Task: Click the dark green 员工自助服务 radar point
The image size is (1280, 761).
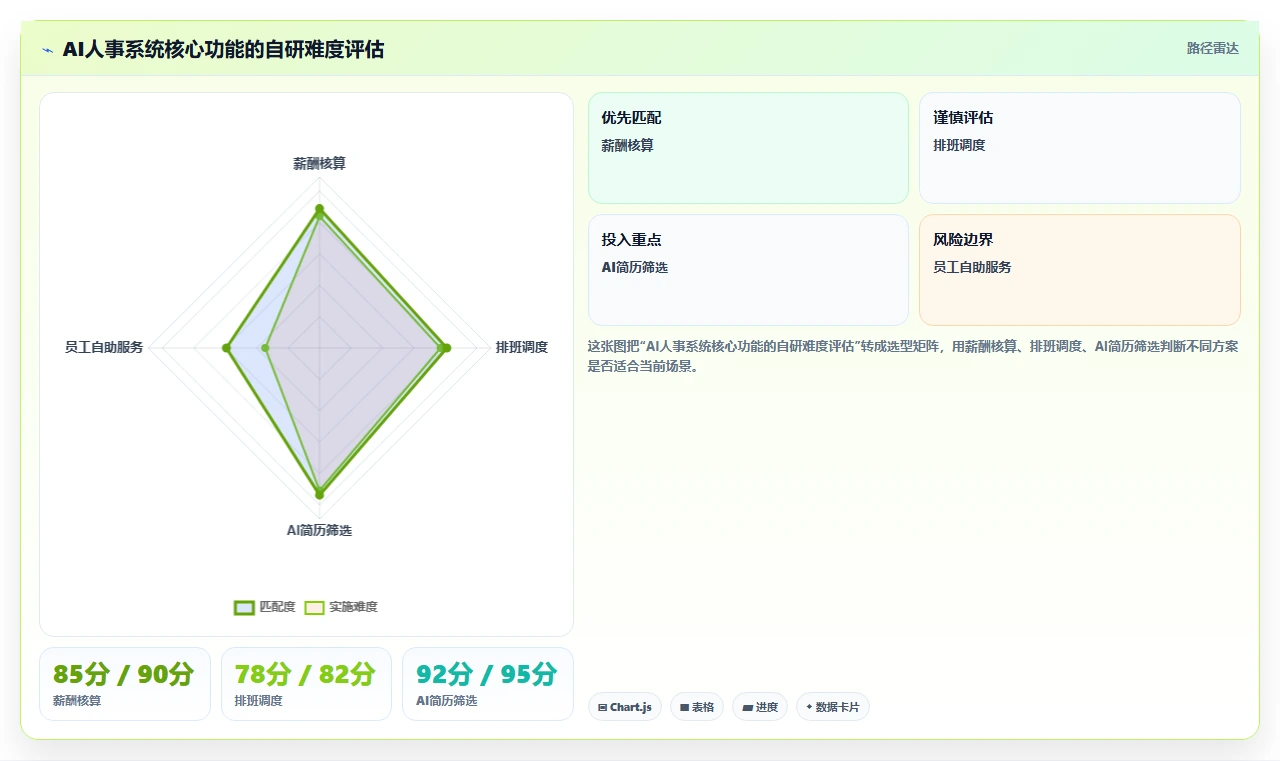Action: coord(227,348)
